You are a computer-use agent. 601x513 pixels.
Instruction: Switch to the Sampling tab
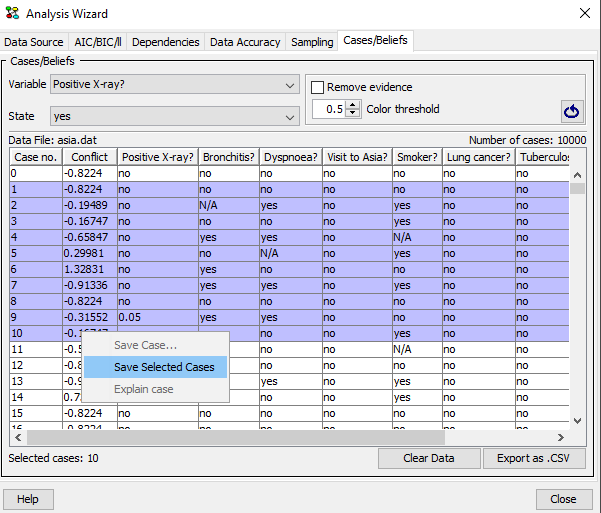tap(312, 42)
